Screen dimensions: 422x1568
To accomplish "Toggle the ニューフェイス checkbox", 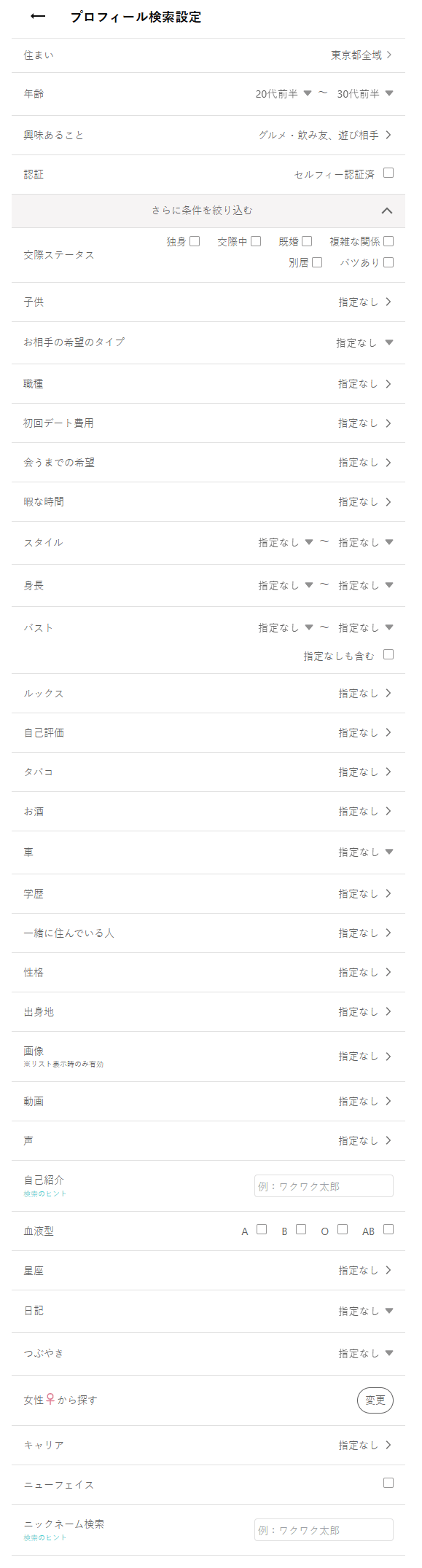I will point(389,1483).
